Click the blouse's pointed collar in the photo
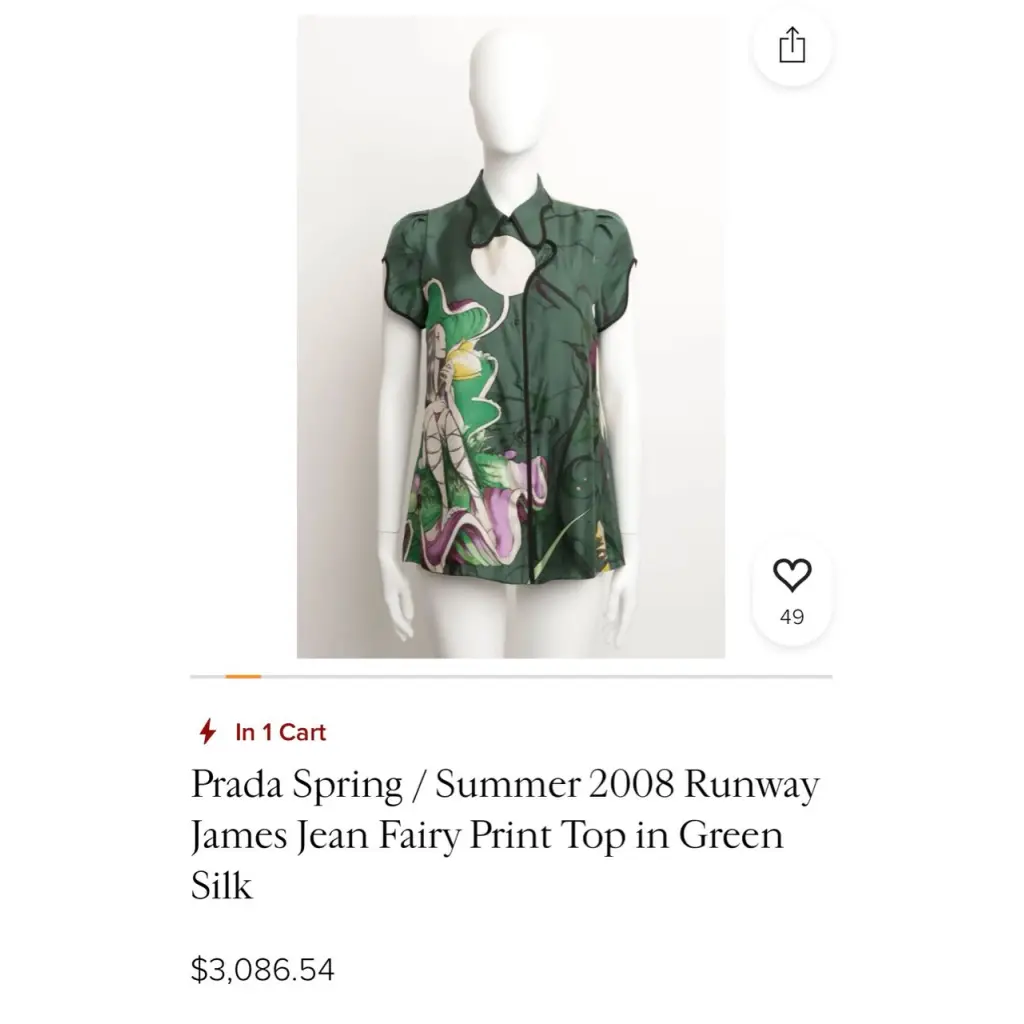Image resolution: width=1024 pixels, height=1024 pixels. click(508, 209)
